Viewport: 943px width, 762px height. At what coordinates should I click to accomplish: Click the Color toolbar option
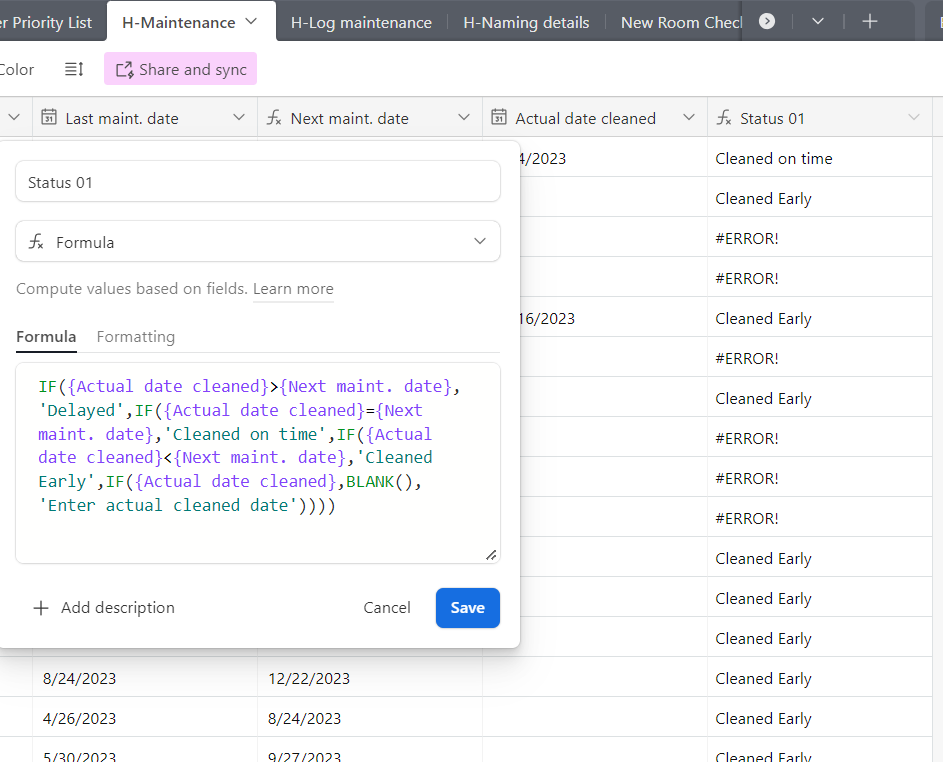point(17,70)
